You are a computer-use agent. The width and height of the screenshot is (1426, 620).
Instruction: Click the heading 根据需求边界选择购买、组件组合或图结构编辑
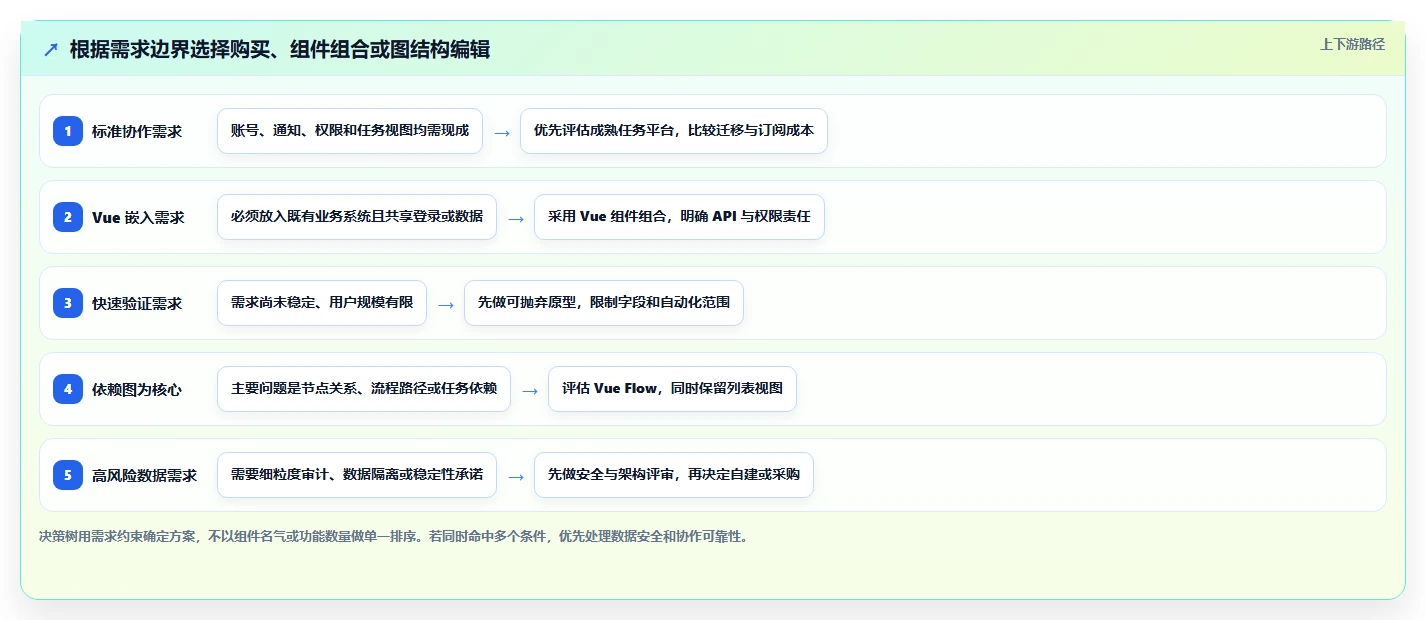tap(280, 49)
